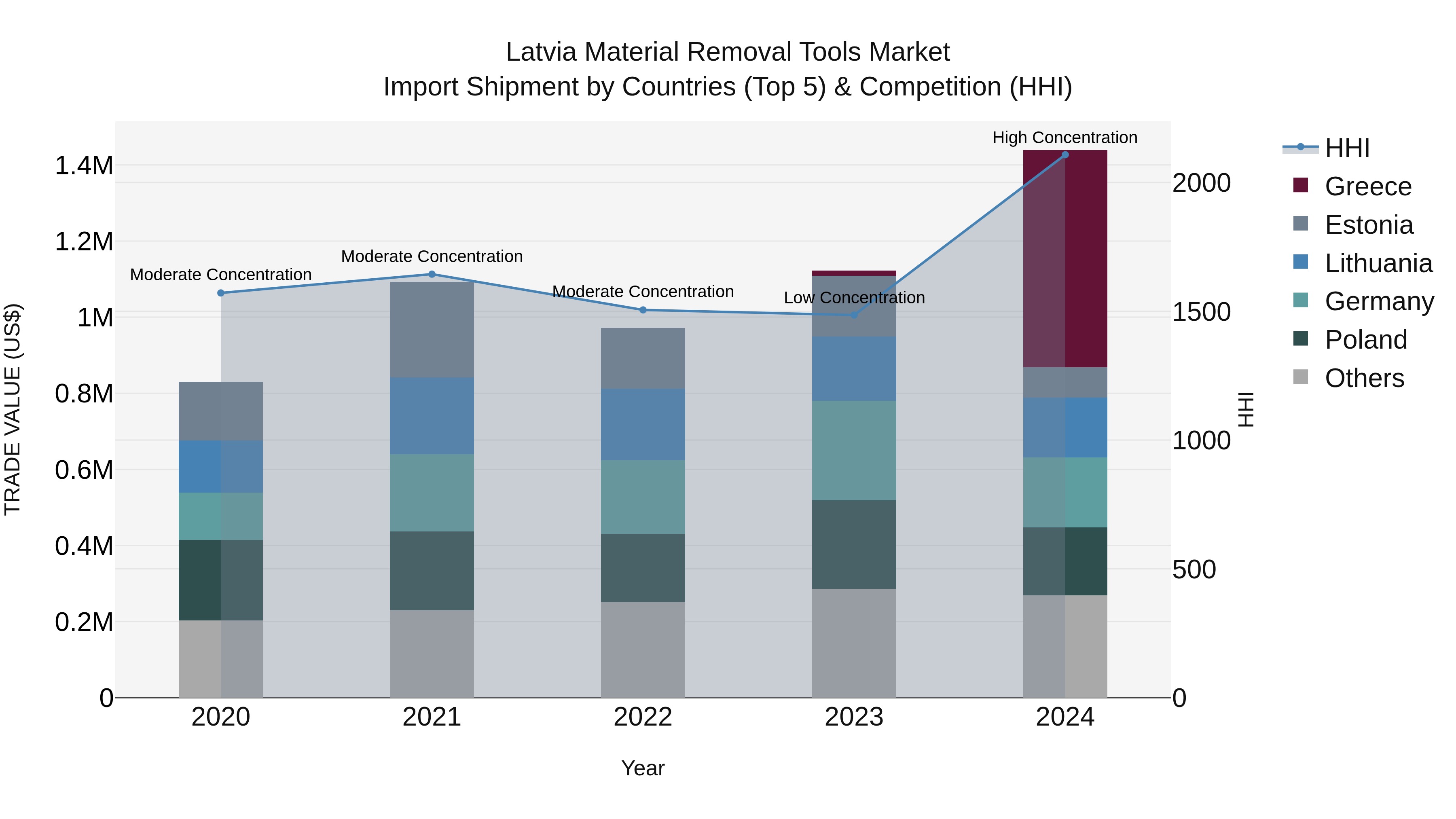Image resolution: width=1456 pixels, height=819 pixels.
Task: Click the Lithuania segment of 2022 bar
Action: click(643, 425)
